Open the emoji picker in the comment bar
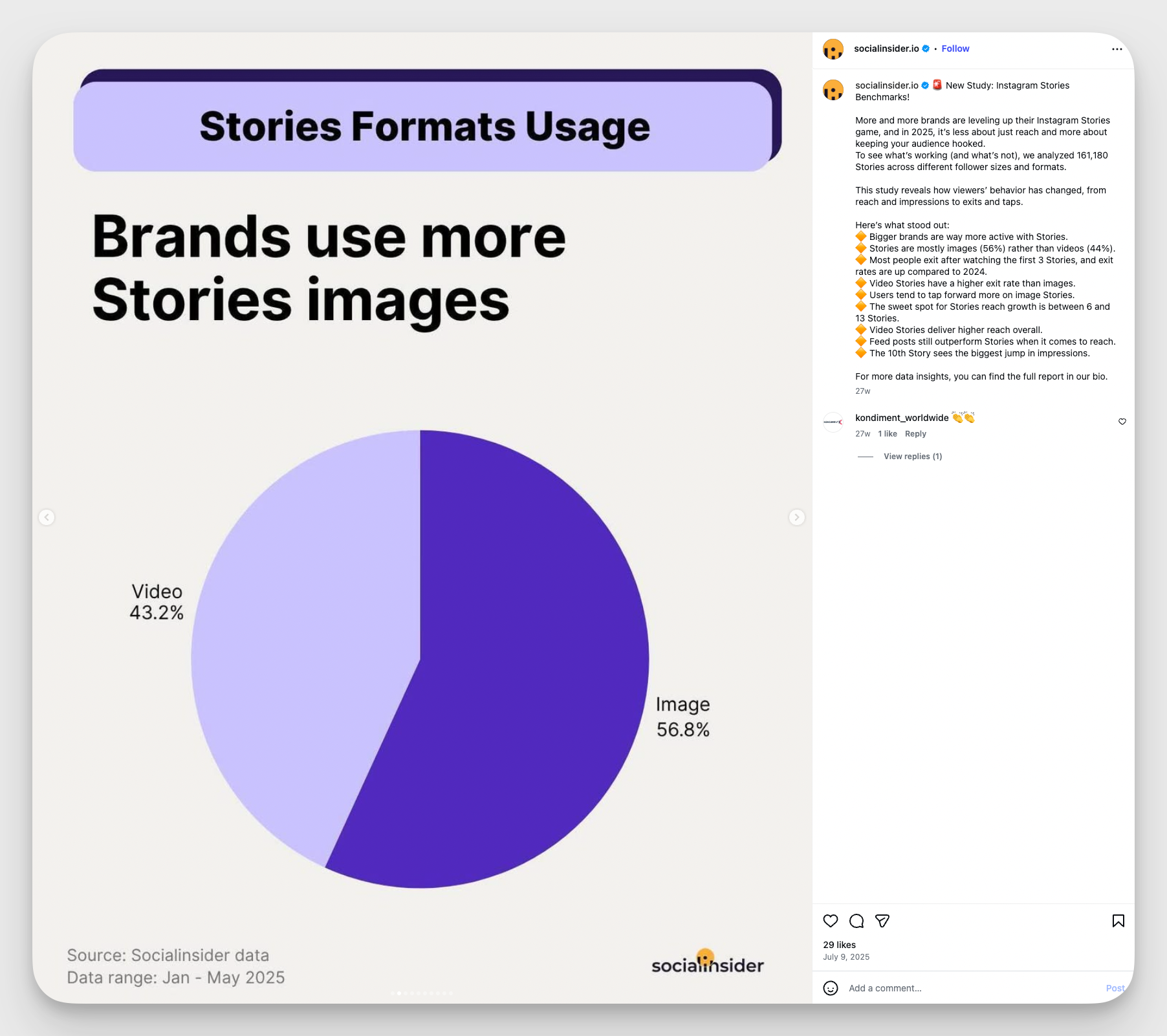 pos(830,989)
